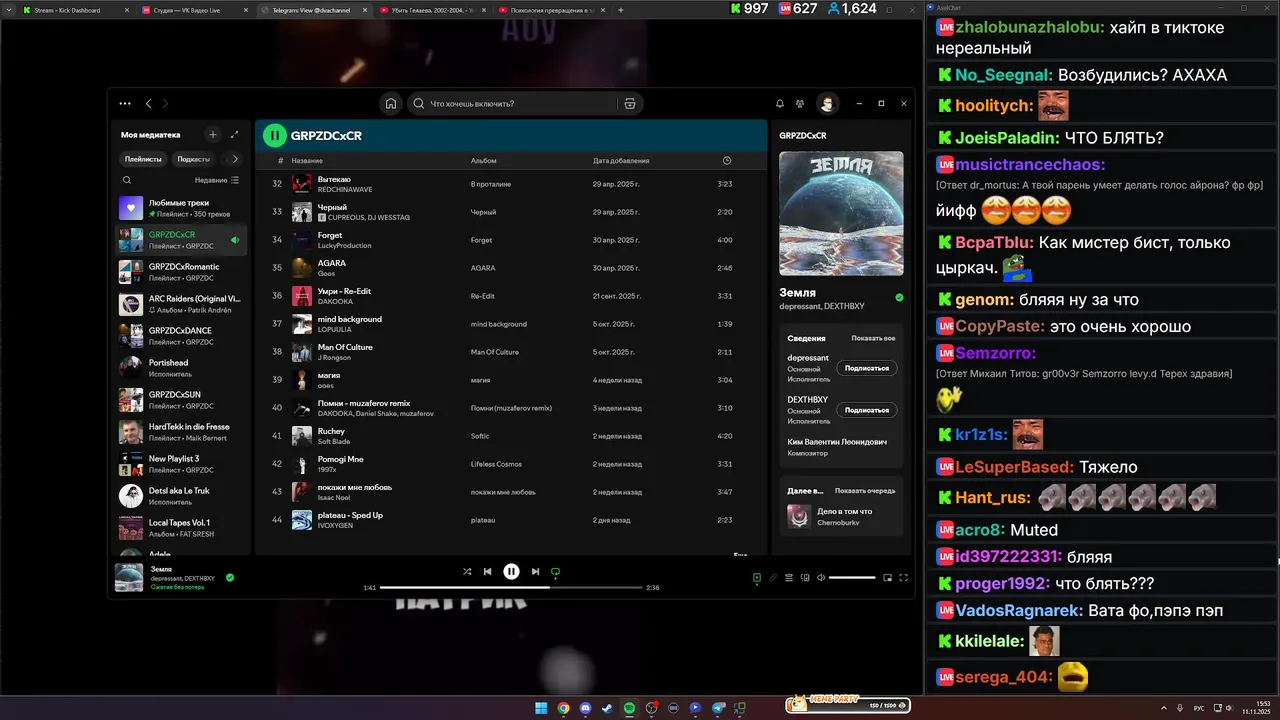Image resolution: width=1280 pixels, height=720 pixels.
Task: Open the Portishead artist in the library
Action: [x=181, y=367]
